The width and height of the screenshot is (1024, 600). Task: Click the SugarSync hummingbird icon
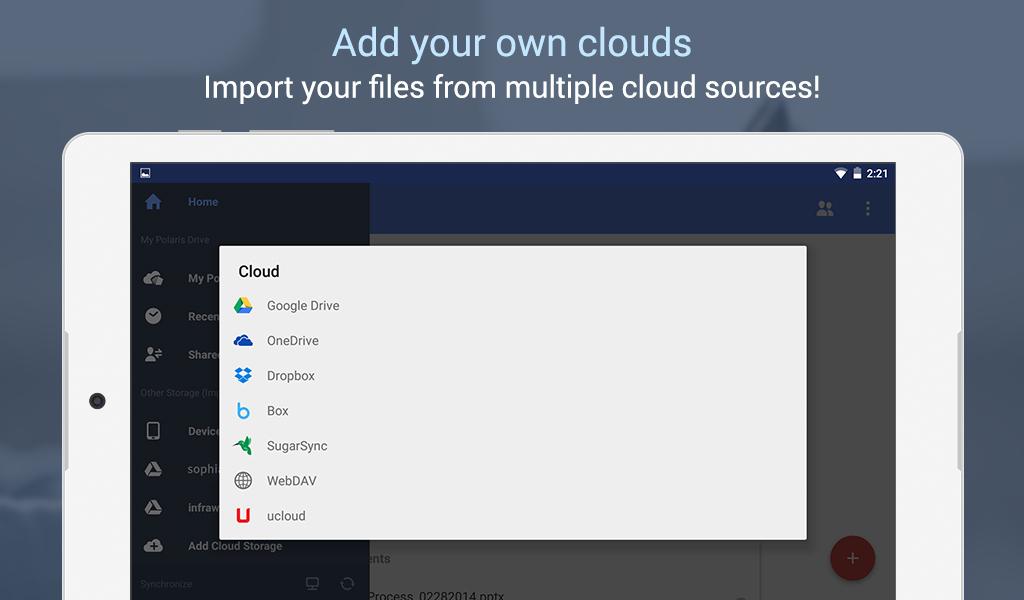pos(243,445)
